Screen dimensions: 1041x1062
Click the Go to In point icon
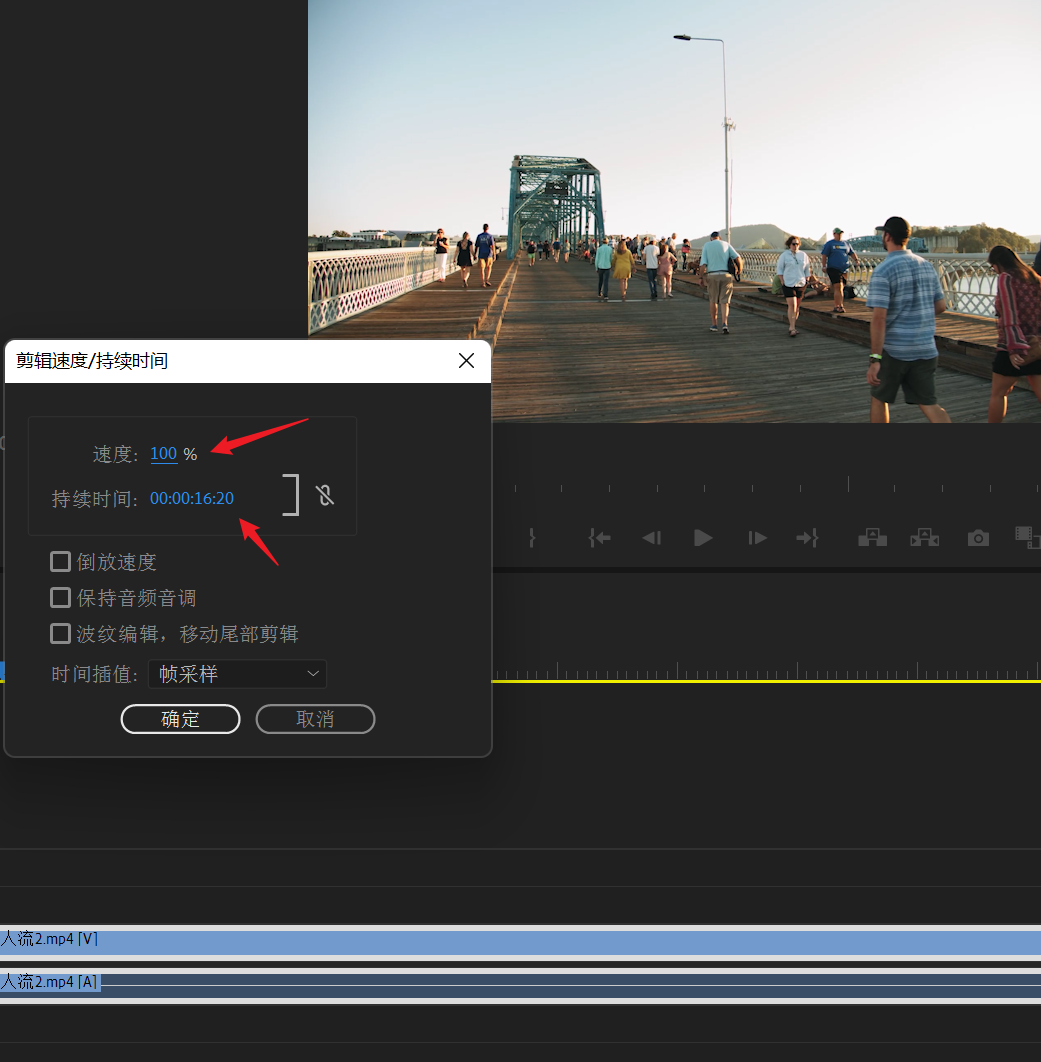pyautogui.click(x=600, y=538)
